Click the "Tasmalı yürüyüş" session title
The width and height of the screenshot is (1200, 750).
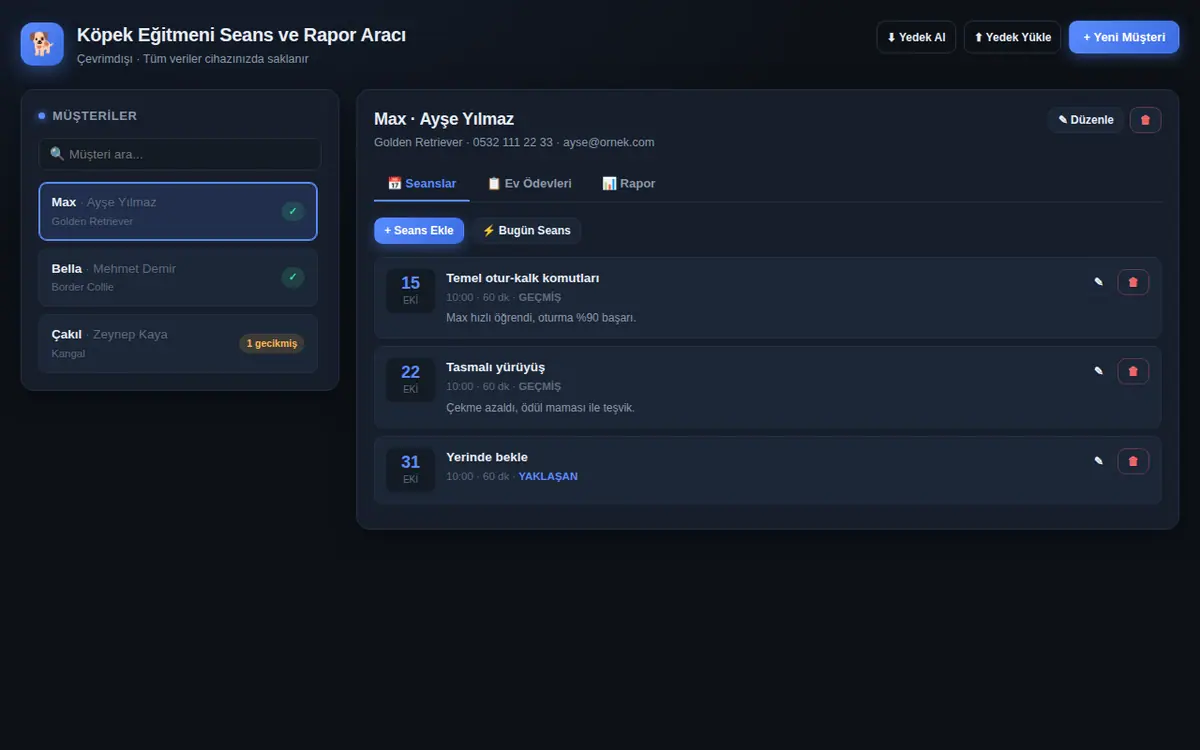[x=496, y=367]
